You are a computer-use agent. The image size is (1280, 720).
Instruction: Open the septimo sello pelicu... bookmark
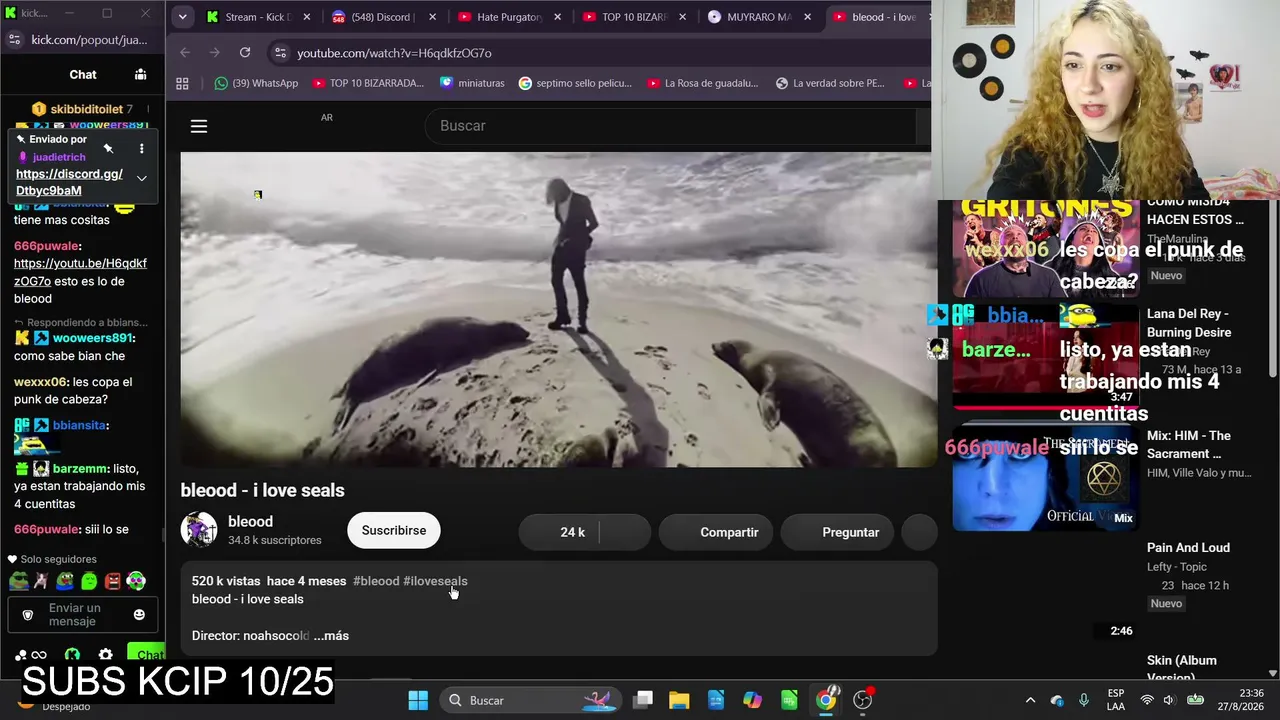click(575, 83)
